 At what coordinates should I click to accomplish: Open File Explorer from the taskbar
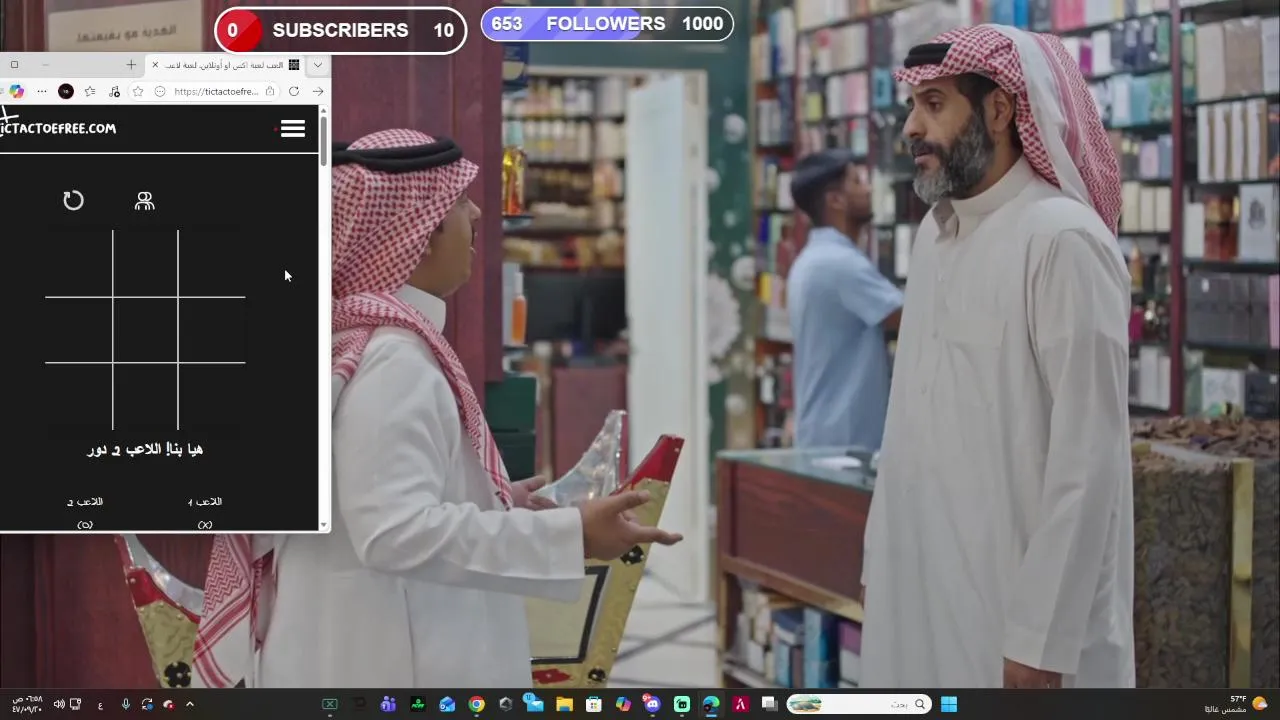[564, 704]
